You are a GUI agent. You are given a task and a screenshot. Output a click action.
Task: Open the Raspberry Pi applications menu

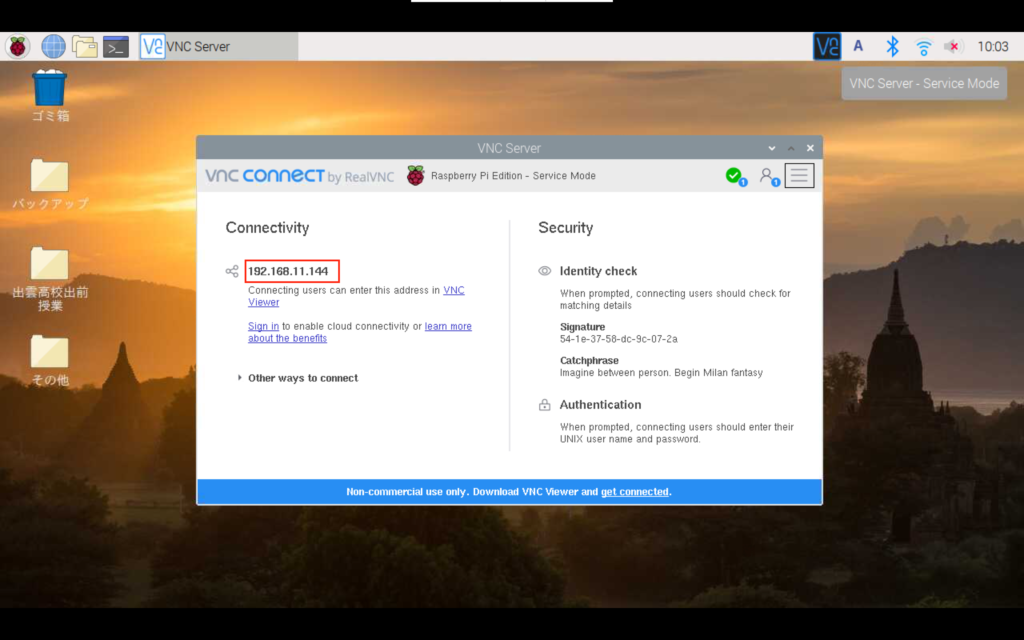click(18, 47)
